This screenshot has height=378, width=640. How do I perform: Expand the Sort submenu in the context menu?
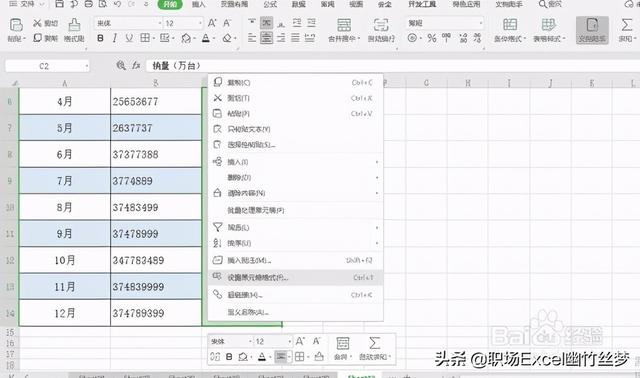click(296, 243)
